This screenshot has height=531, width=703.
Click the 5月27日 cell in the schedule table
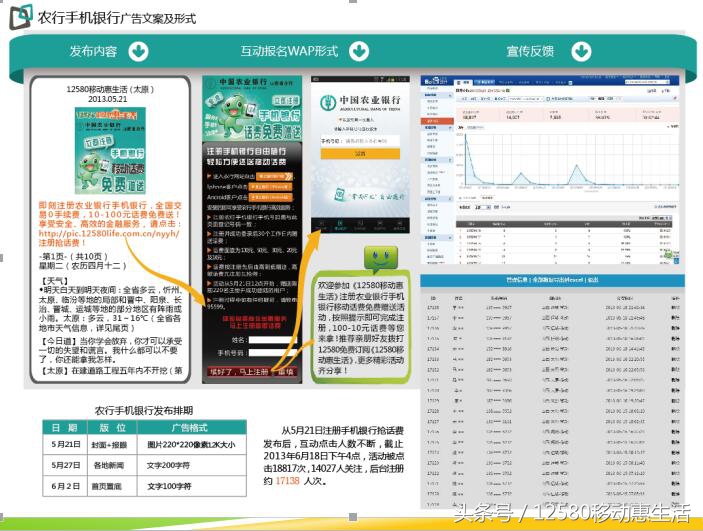tap(66, 465)
